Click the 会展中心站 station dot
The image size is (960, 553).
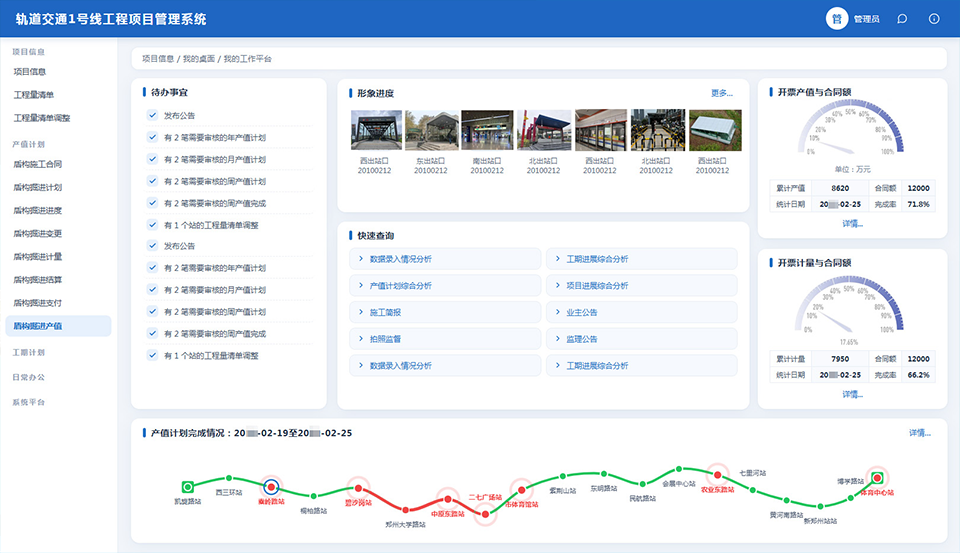point(678,469)
